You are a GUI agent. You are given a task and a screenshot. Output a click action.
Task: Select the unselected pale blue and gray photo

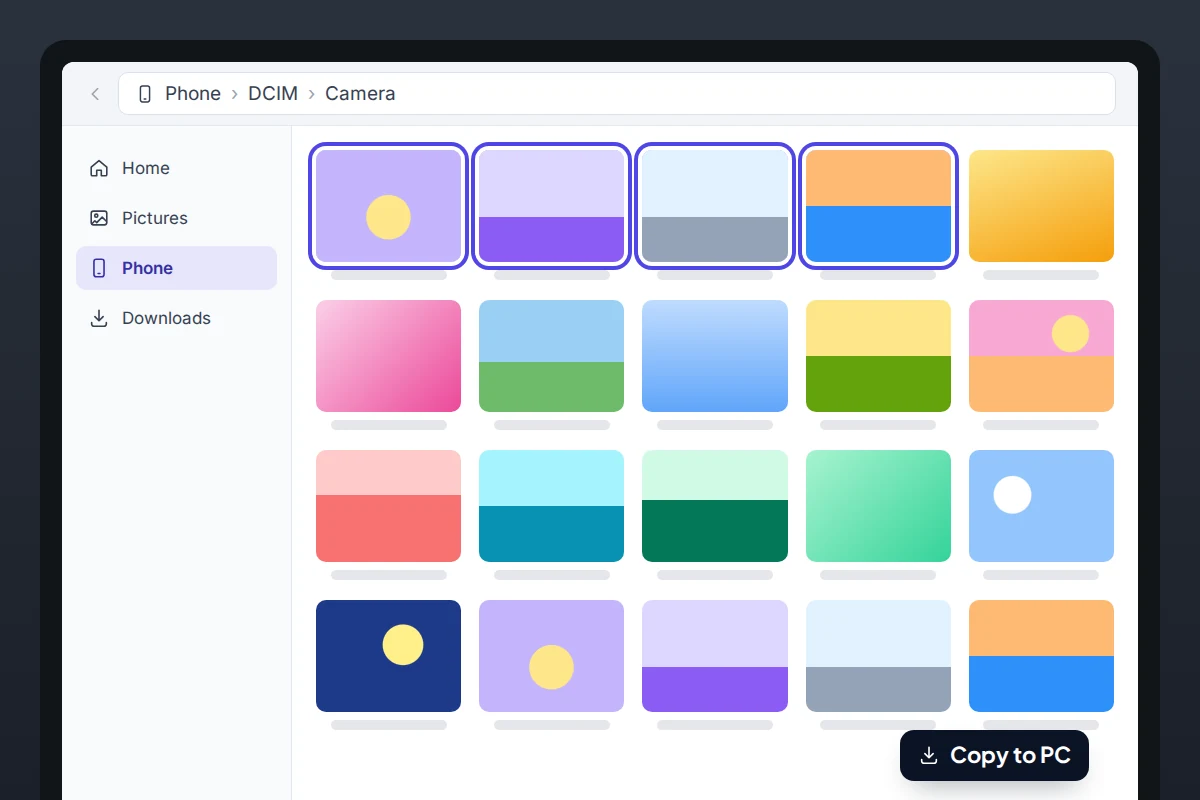pos(878,656)
